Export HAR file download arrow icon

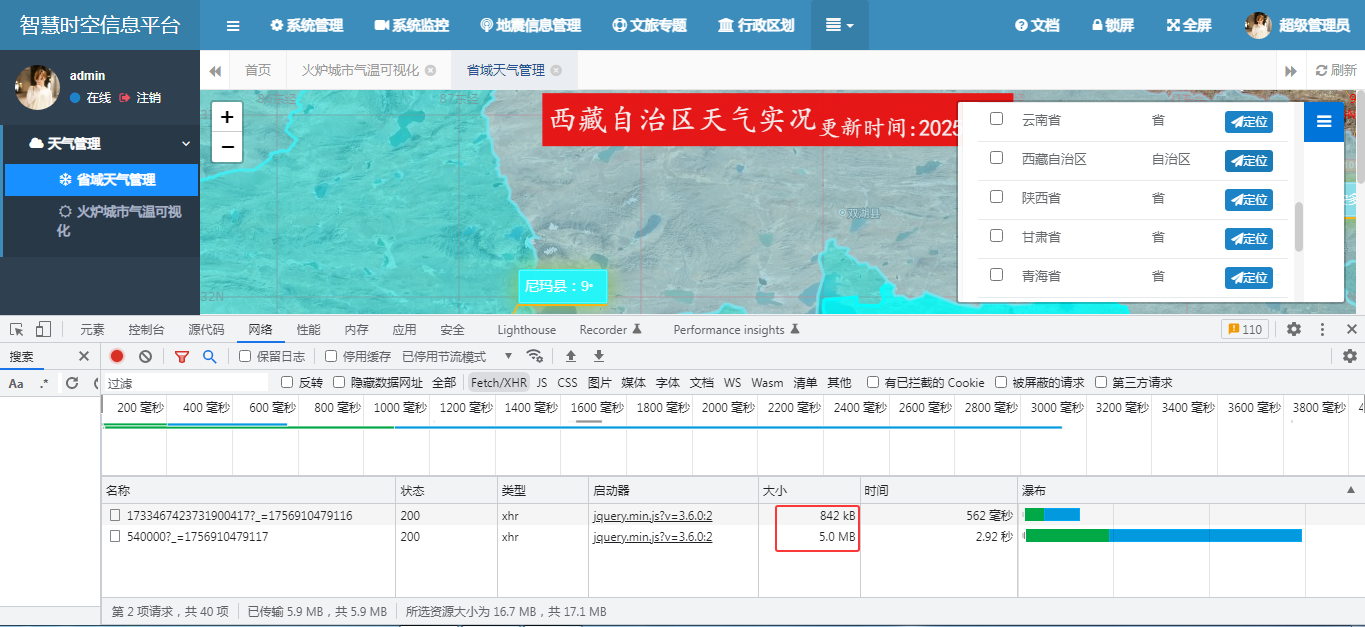[x=599, y=356]
